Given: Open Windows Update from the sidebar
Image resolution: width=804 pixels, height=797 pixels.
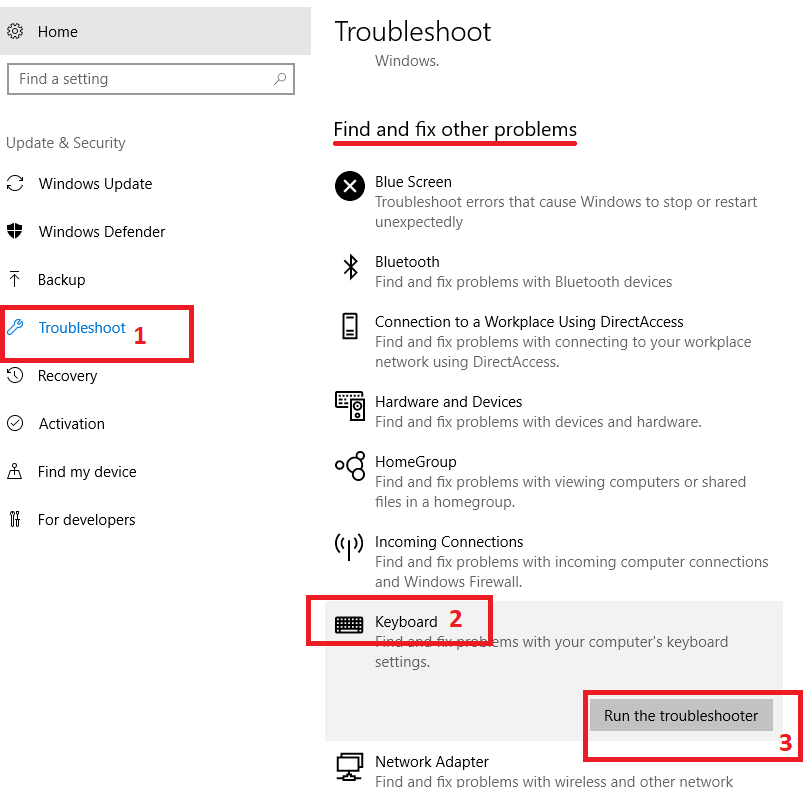Looking at the screenshot, I should tap(95, 184).
